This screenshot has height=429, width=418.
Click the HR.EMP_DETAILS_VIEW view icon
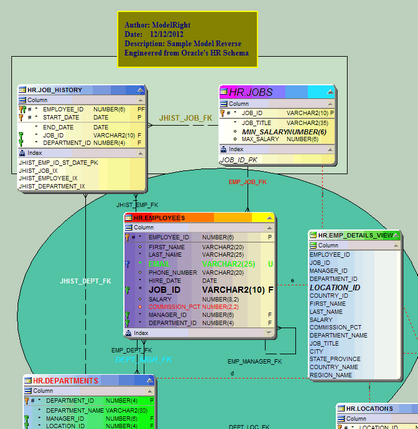pyautogui.click(x=313, y=235)
